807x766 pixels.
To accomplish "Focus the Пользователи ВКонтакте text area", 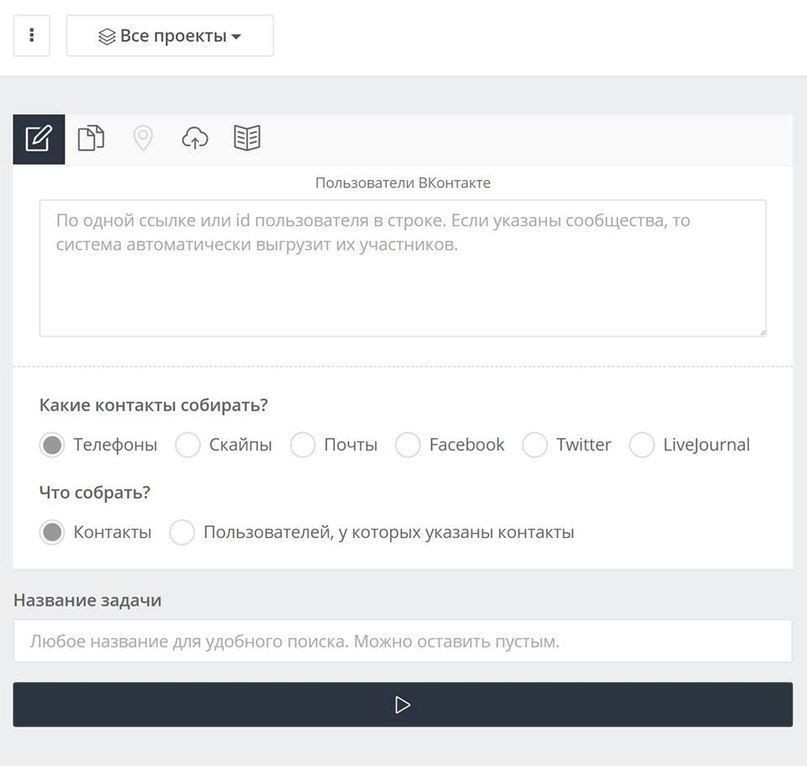I will (x=403, y=268).
